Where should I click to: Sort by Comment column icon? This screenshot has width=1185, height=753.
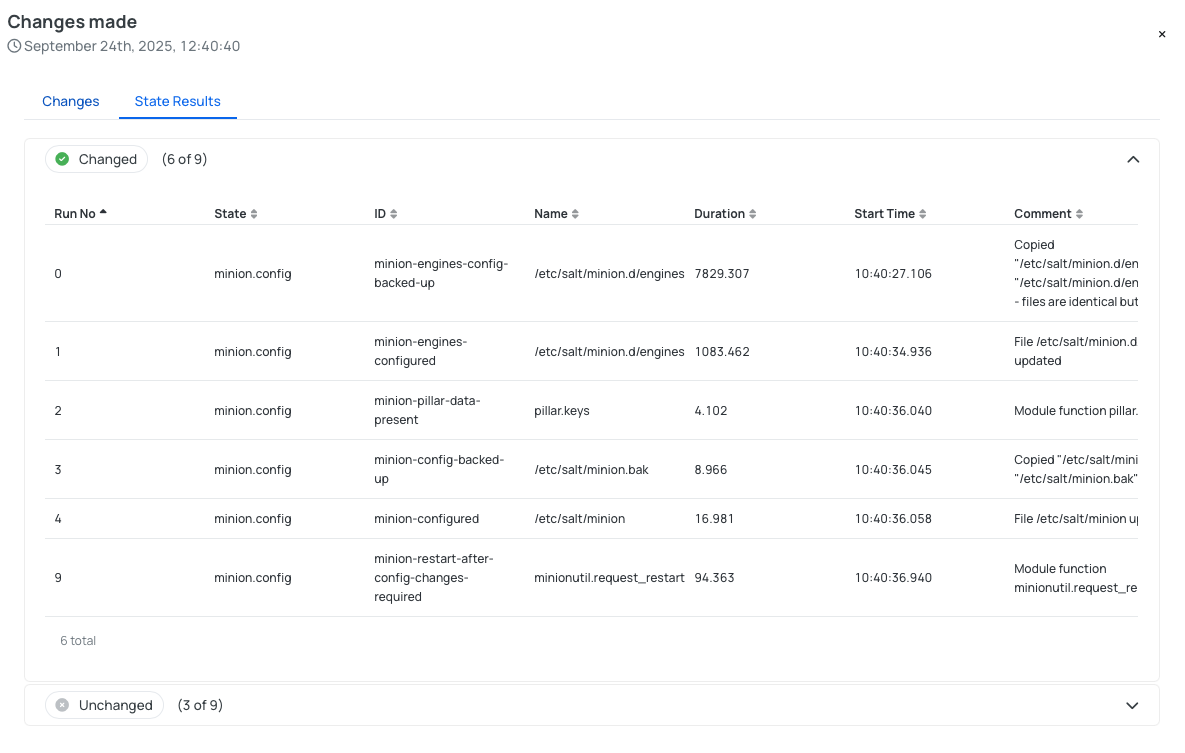[1080, 214]
